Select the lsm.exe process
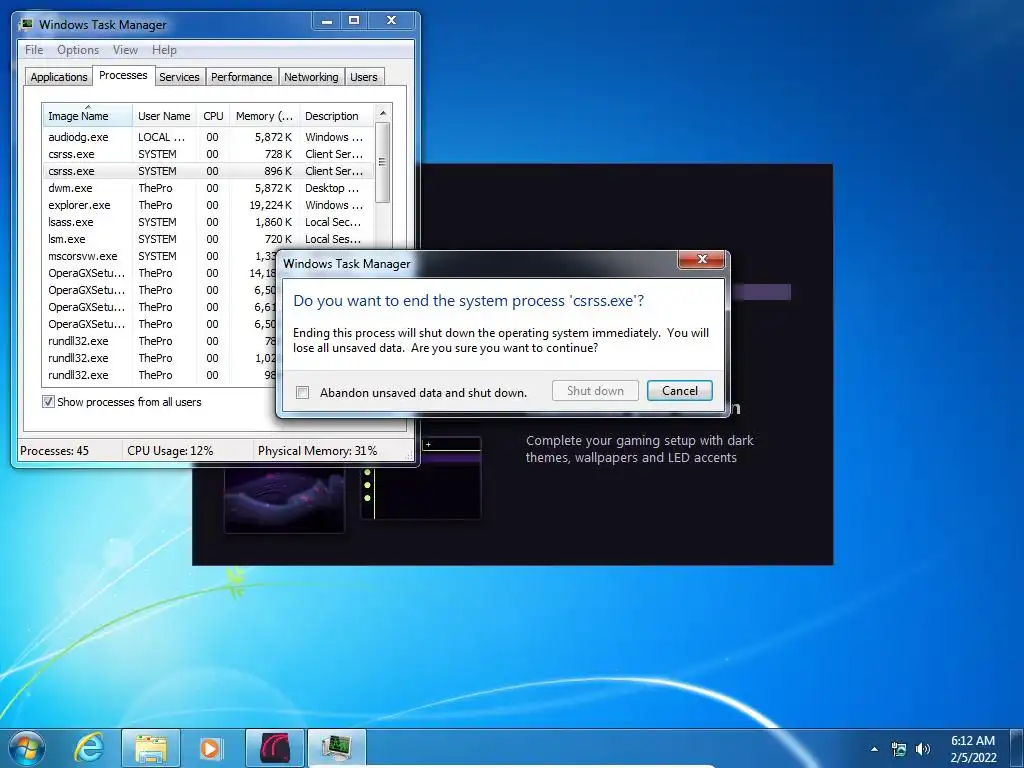The width and height of the screenshot is (1024, 768). coord(208,239)
